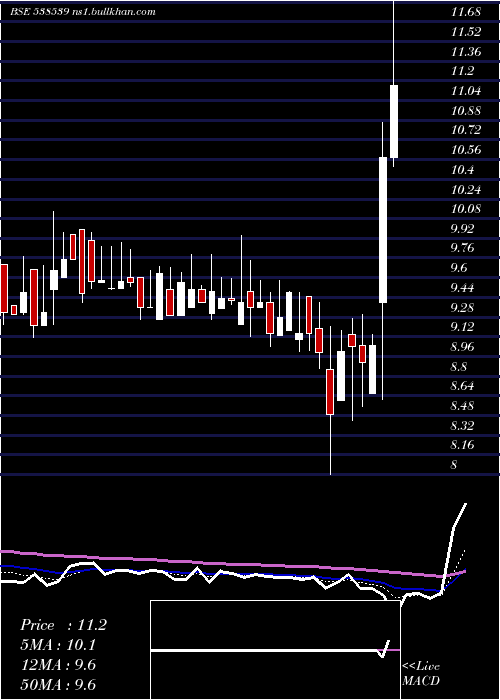Image resolution: width=500 pixels, height=700 pixels.
Task: Click the 11.52 price axis label
Action: pos(466,32)
